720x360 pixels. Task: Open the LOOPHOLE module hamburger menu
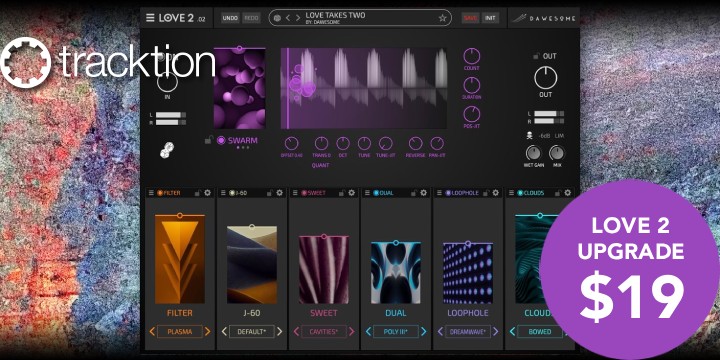(x=439, y=193)
